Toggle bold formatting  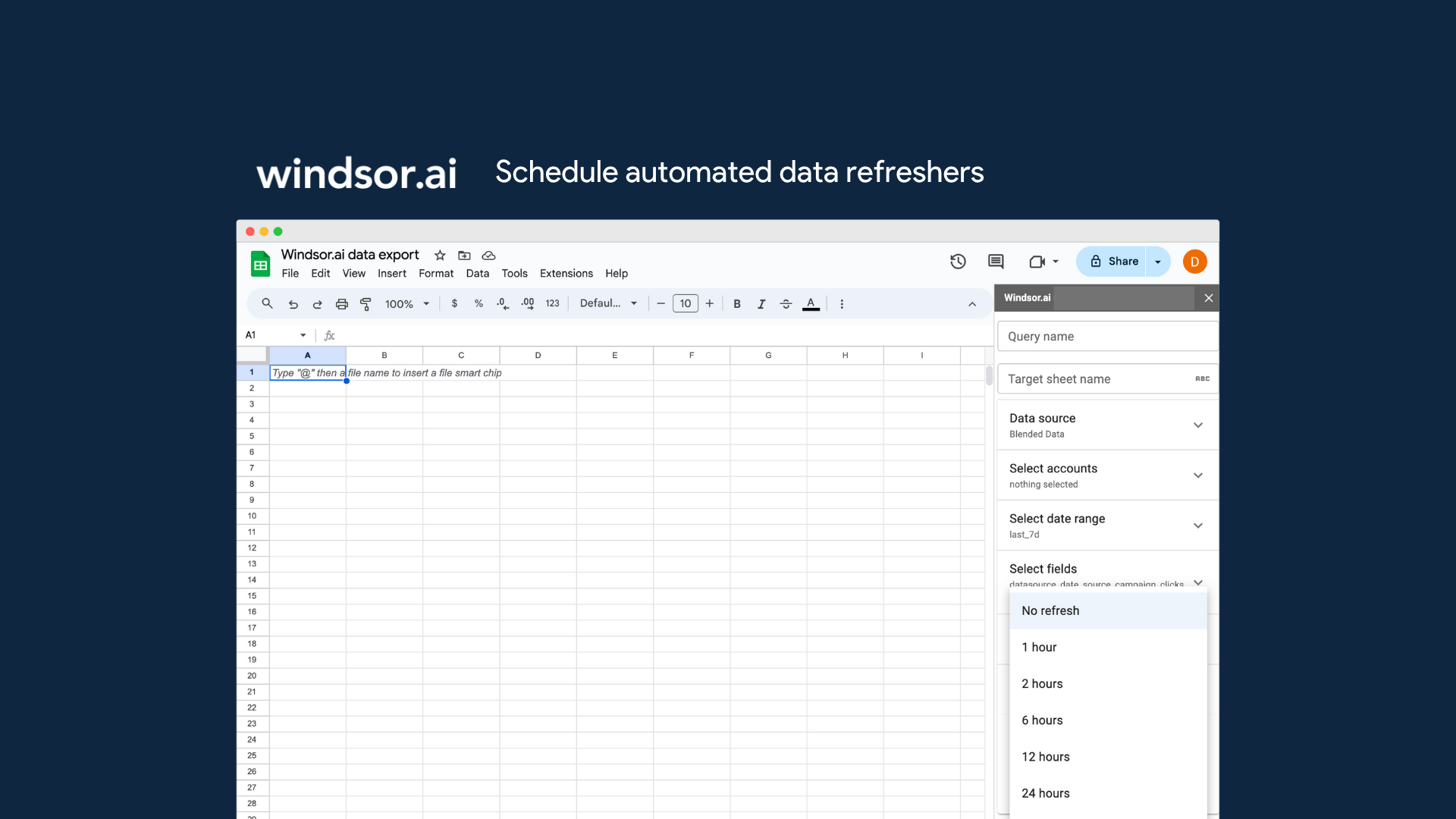pyautogui.click(x=736, y=304)
